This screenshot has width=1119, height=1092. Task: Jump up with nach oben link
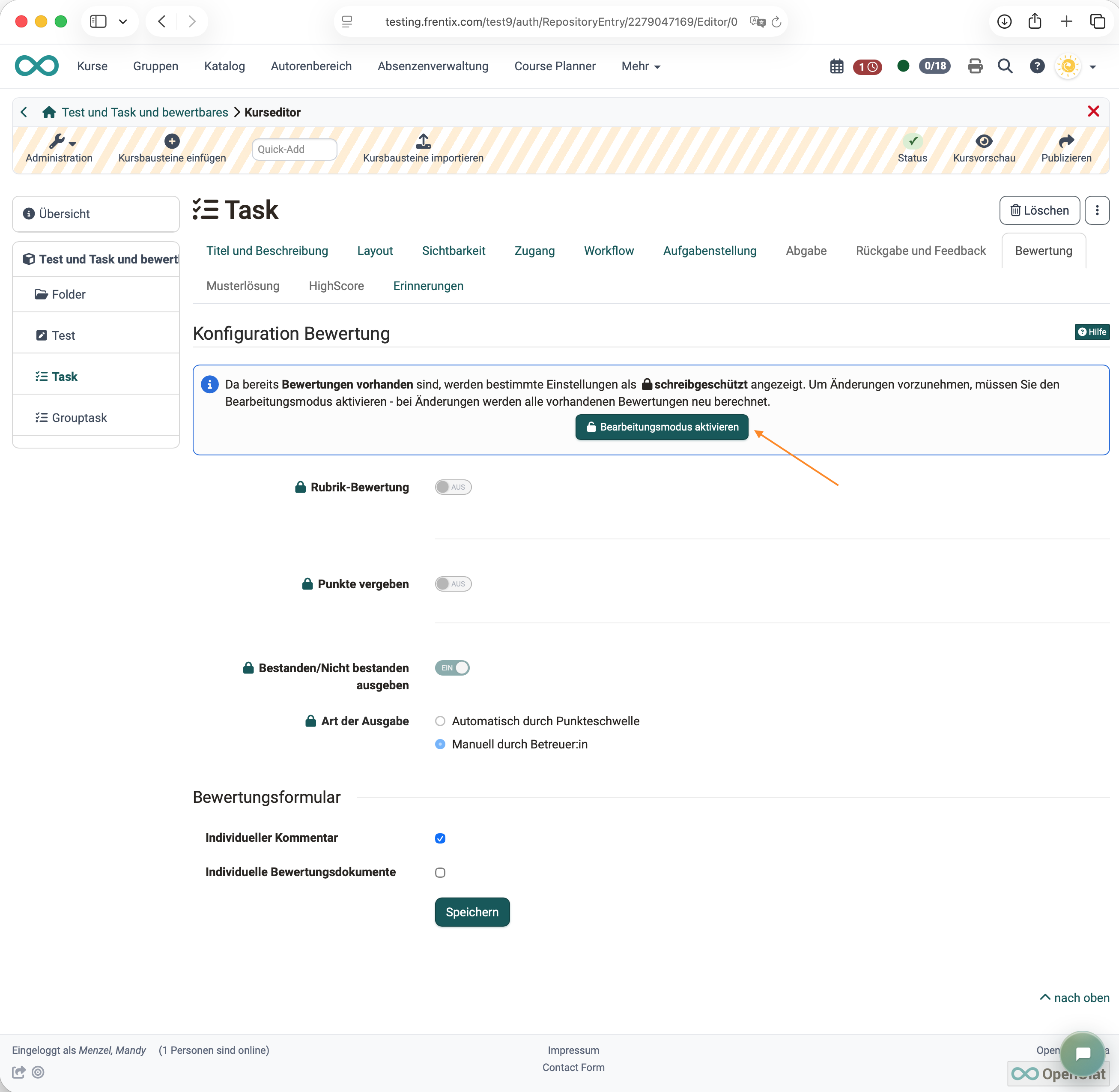point(1074,997)
